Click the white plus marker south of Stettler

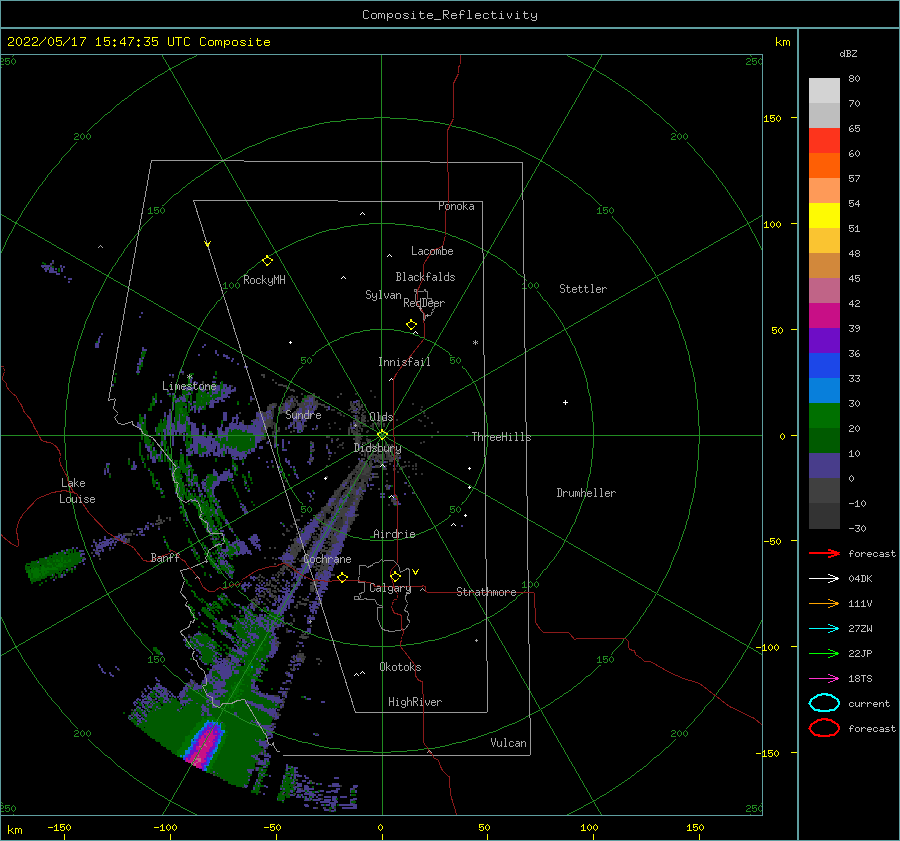(x=565, y=402)
